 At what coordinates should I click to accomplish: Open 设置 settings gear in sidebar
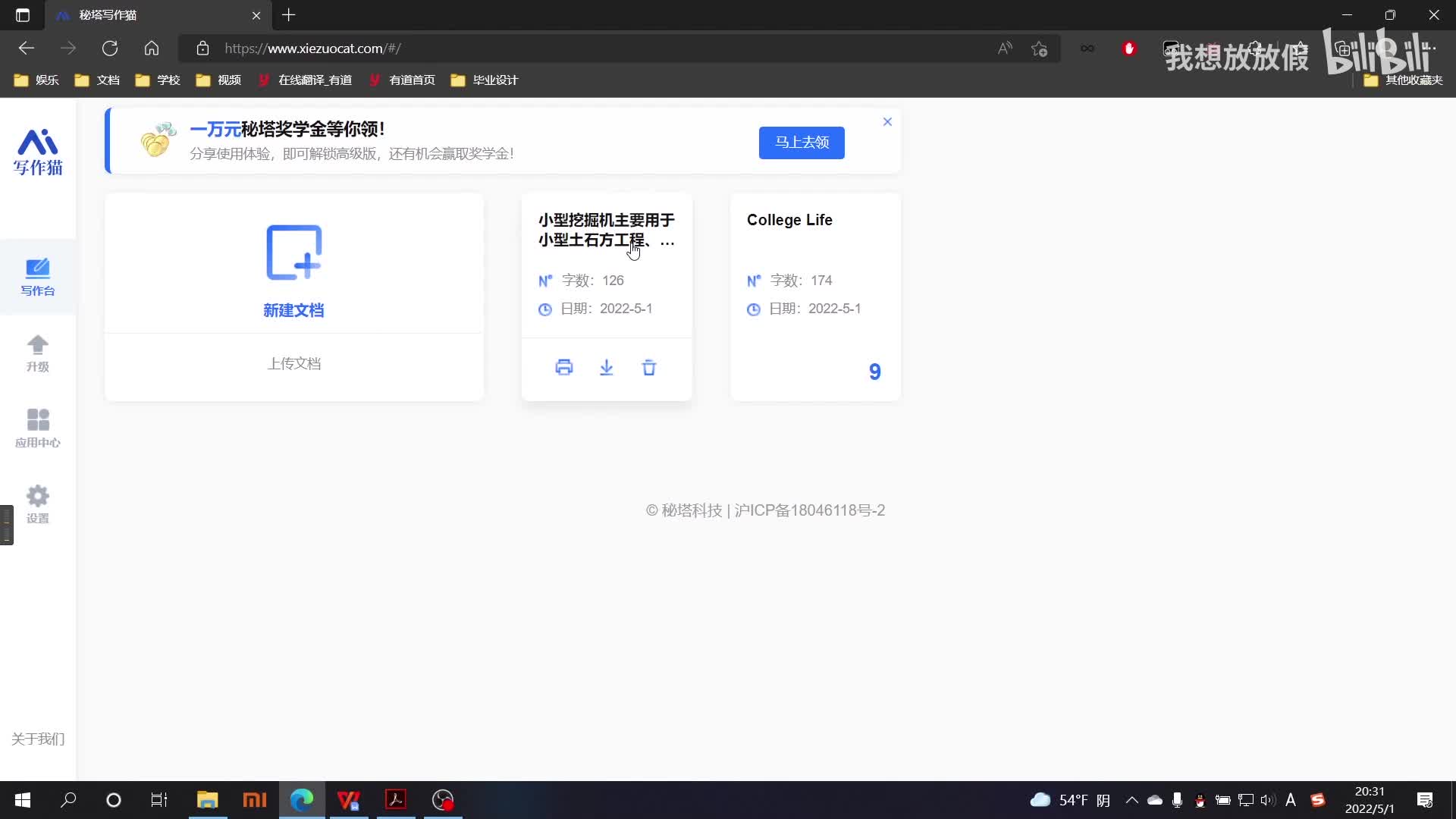(37, 504)
